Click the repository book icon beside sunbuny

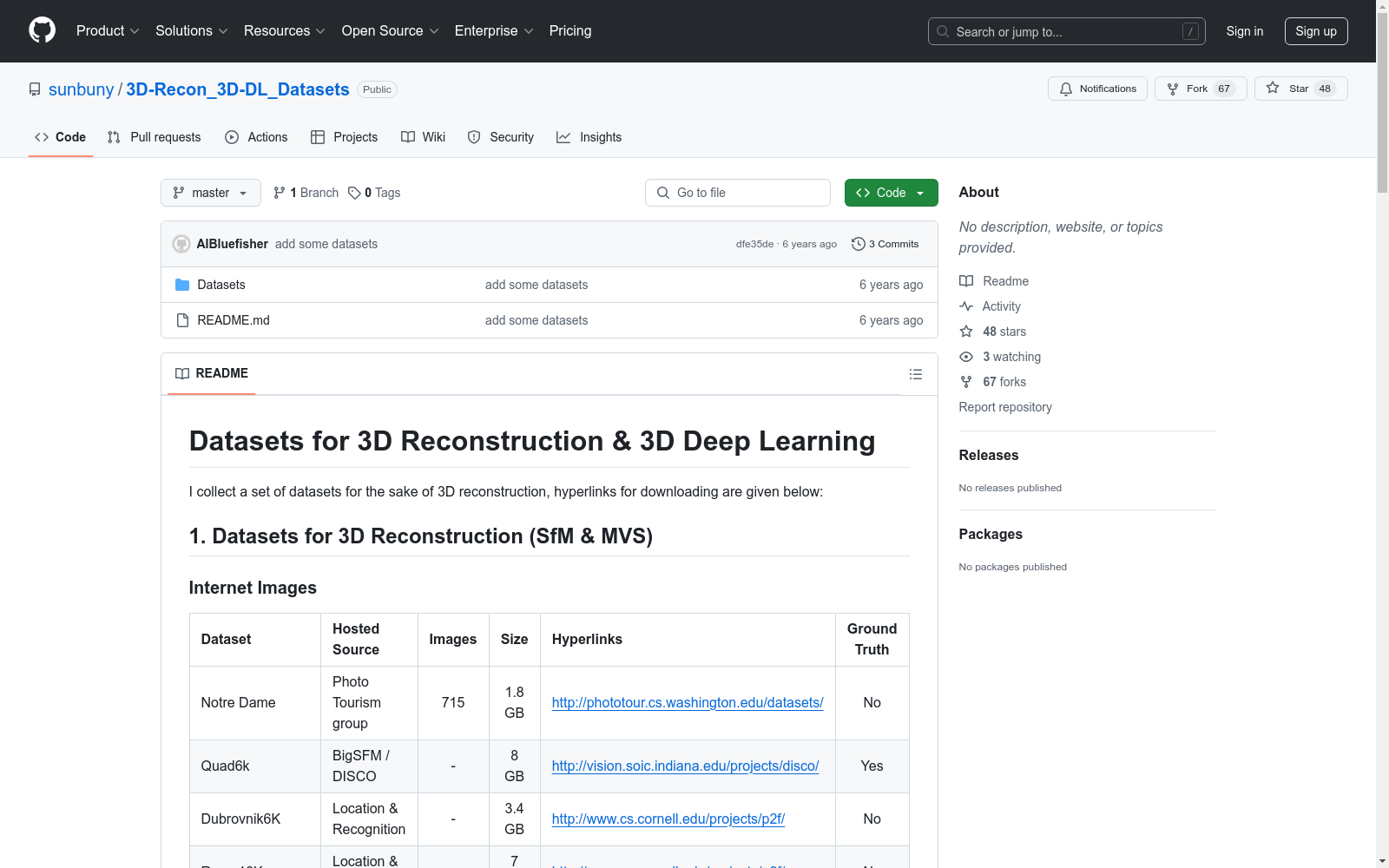pos(35,89)
